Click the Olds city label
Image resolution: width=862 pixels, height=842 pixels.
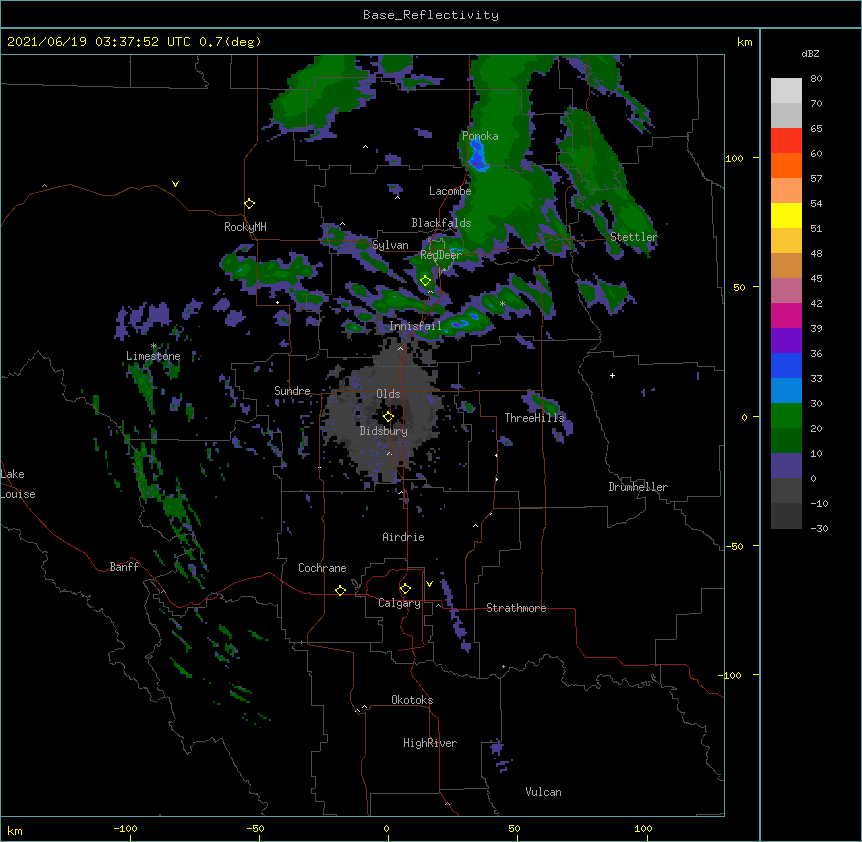[x=388, y=394]
